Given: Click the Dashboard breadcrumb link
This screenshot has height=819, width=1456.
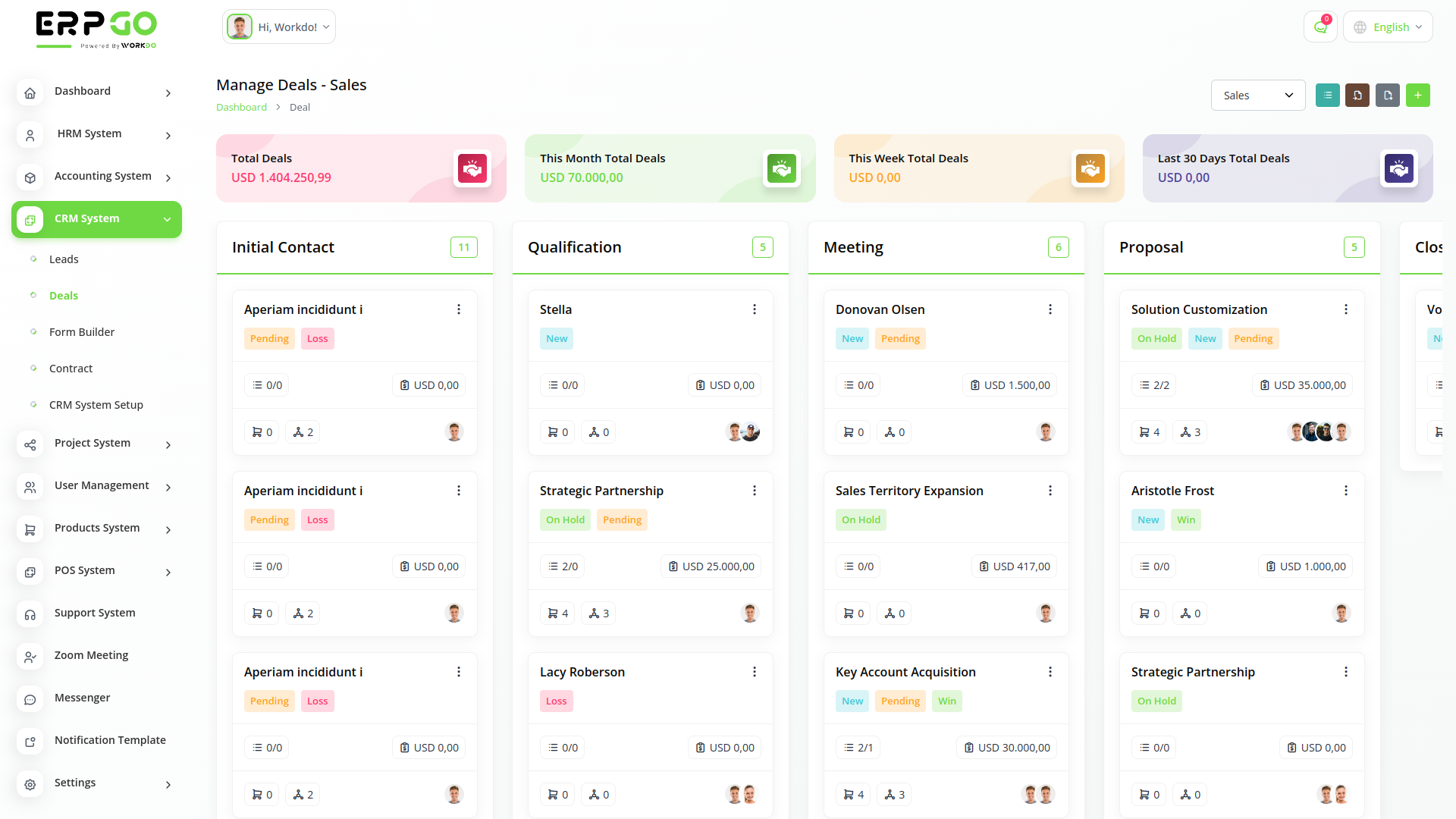Looking at the screenshot, I should coord(241,108).
